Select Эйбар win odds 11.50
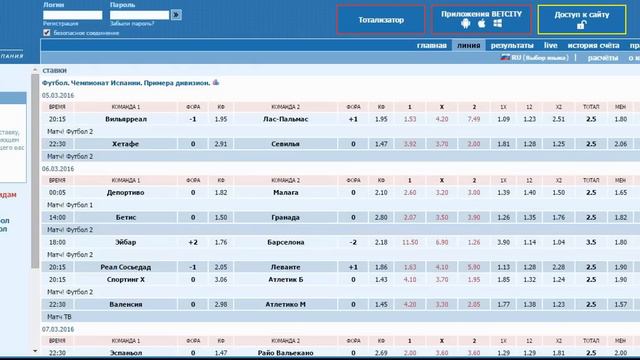 (x=410, y=242)
